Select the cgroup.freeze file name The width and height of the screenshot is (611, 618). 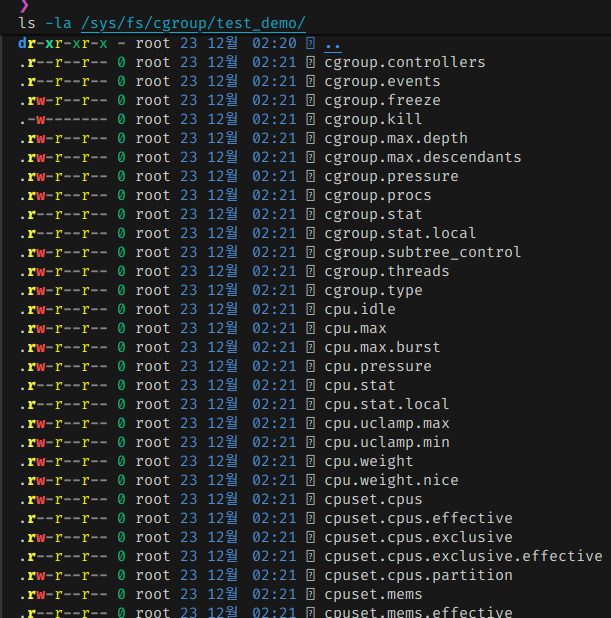(x=382, y=101)
